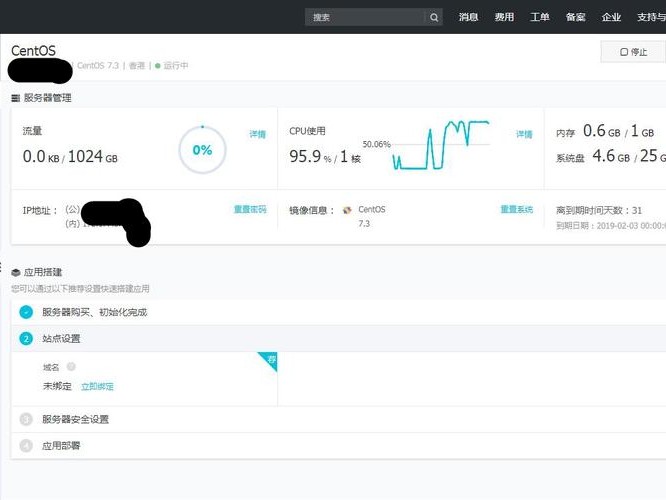Screen dimensions: 666x500
Task: Open the 工单 menu
Action: (540, 17)
